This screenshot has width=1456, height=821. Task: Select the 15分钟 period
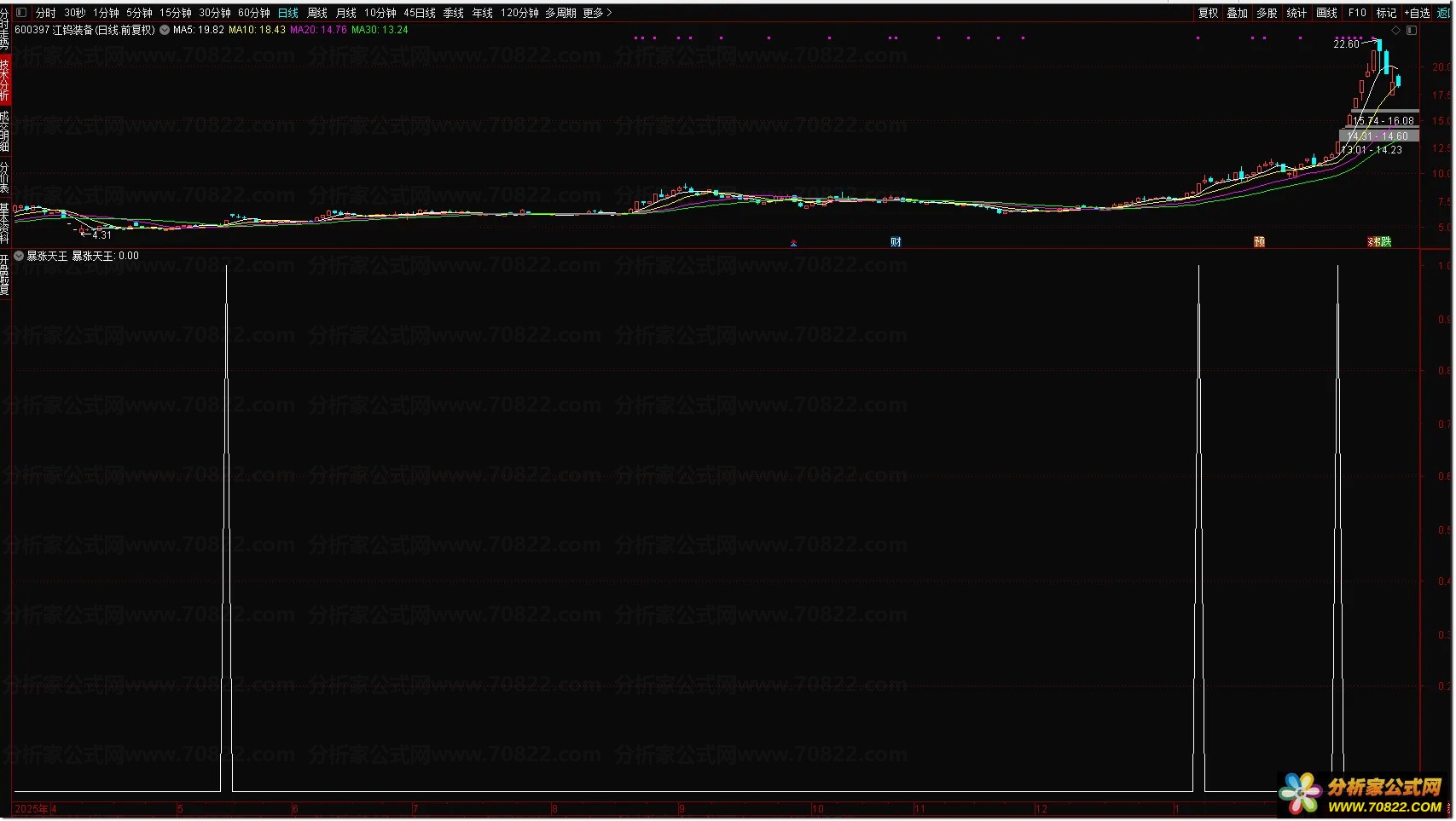[x=176, y=13]
